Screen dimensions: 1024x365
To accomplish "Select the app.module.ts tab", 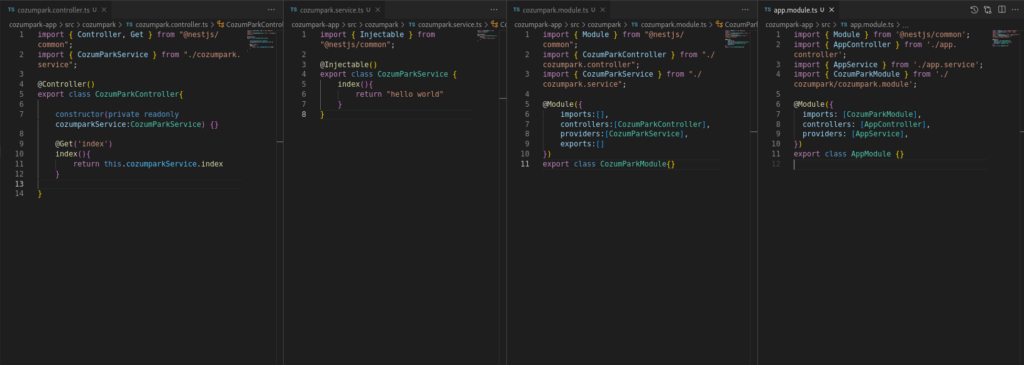I will point(799,10).
